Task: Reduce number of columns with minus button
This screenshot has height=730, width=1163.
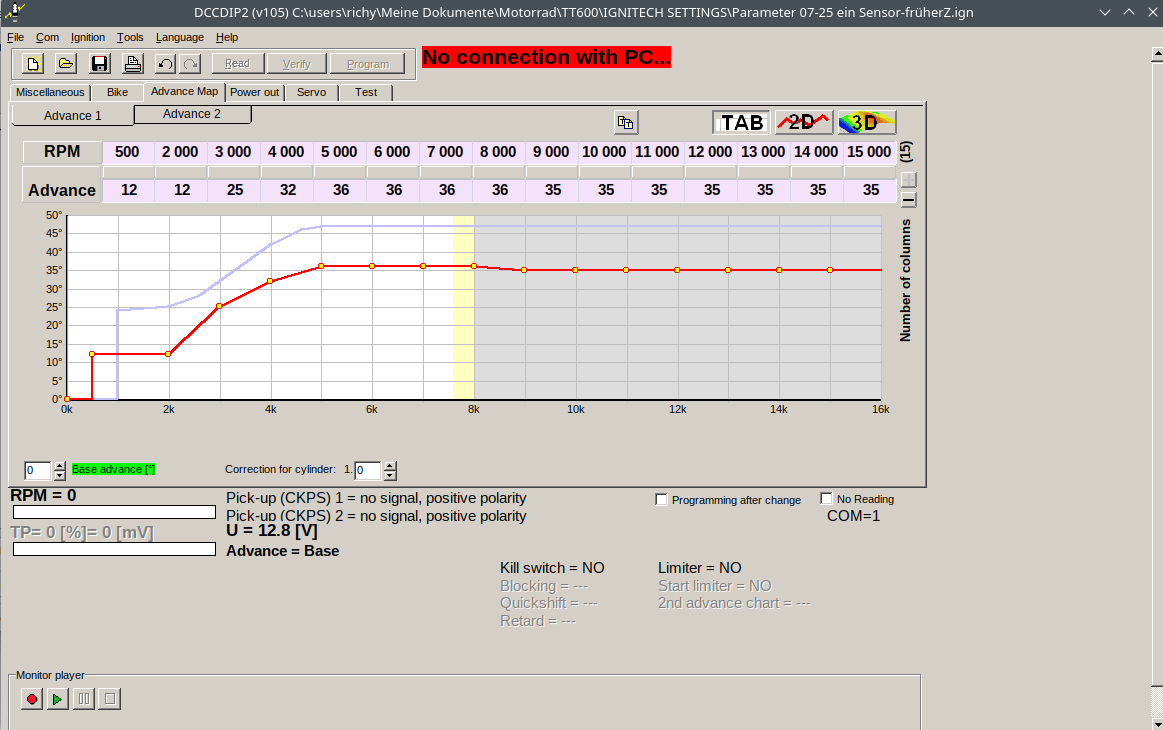Action: coord(909,199)
